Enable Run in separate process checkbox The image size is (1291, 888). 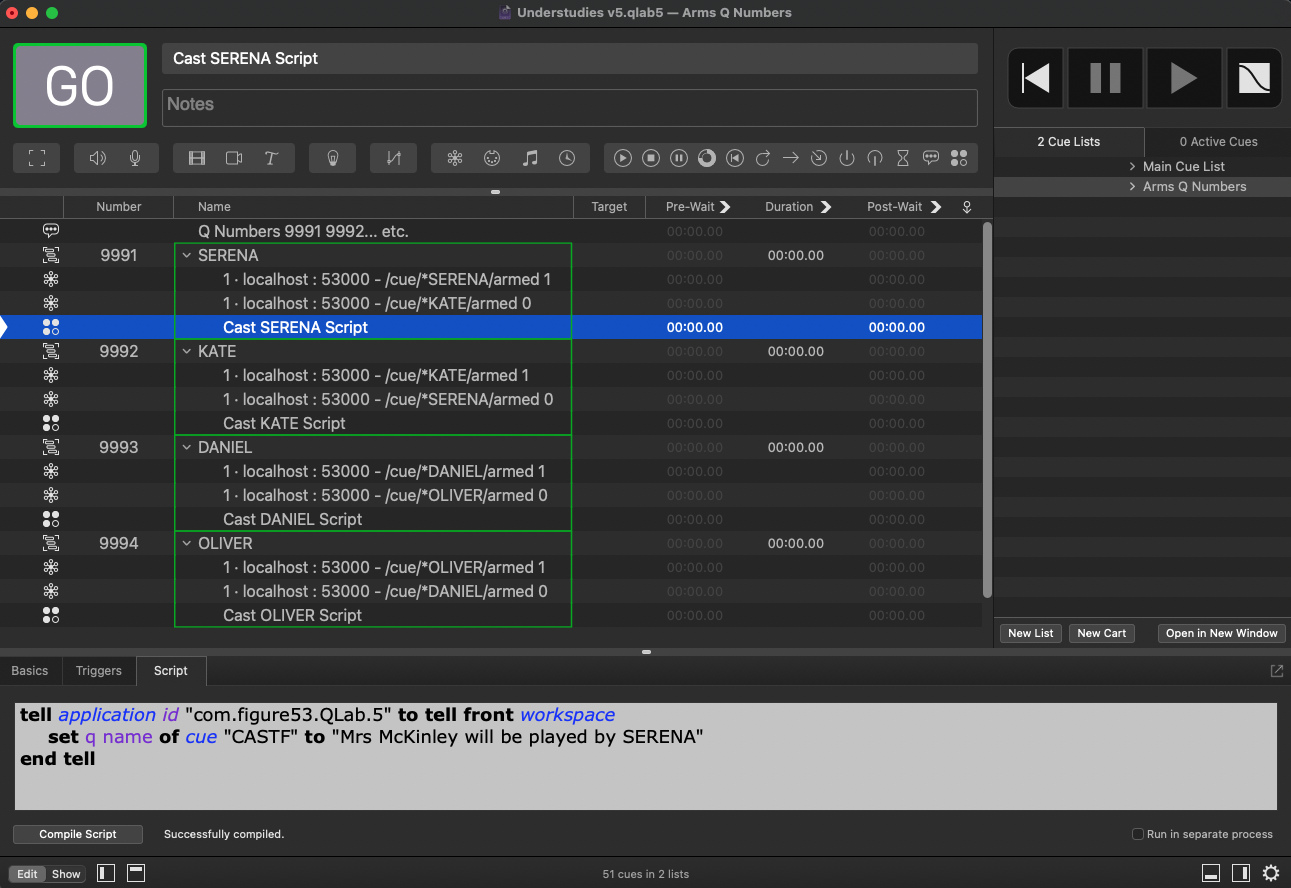(x=1138, y=834)
